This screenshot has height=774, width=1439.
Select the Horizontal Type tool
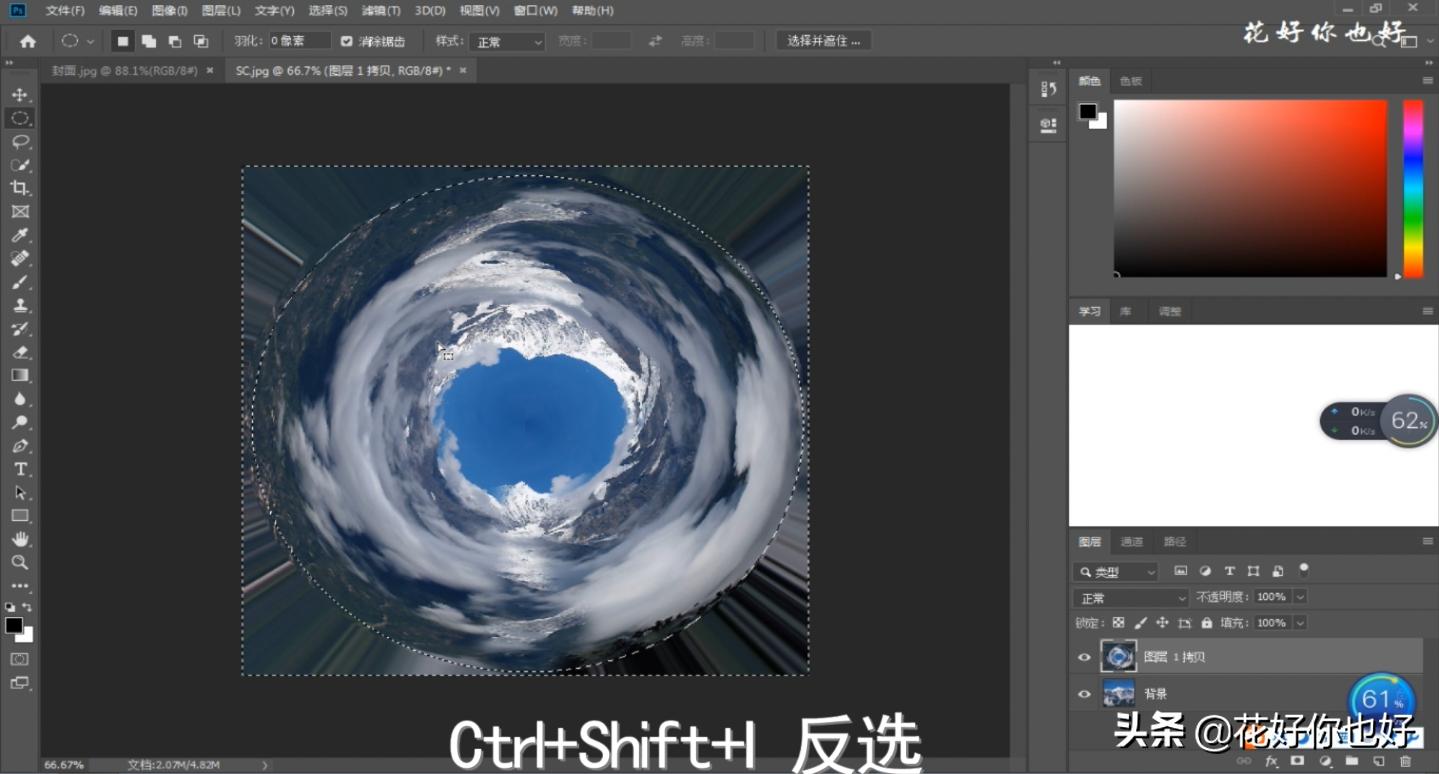pos(20,468)
